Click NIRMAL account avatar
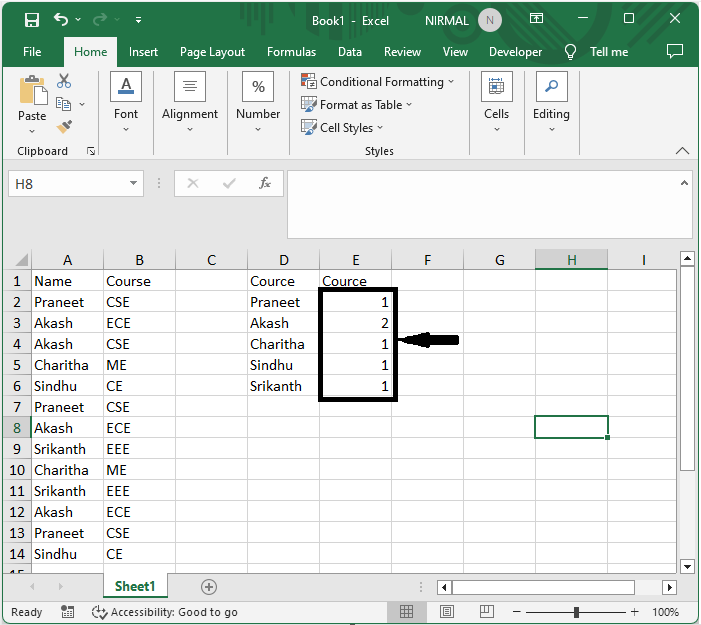This screenshot has width=701, height=625. click(490, 21)
